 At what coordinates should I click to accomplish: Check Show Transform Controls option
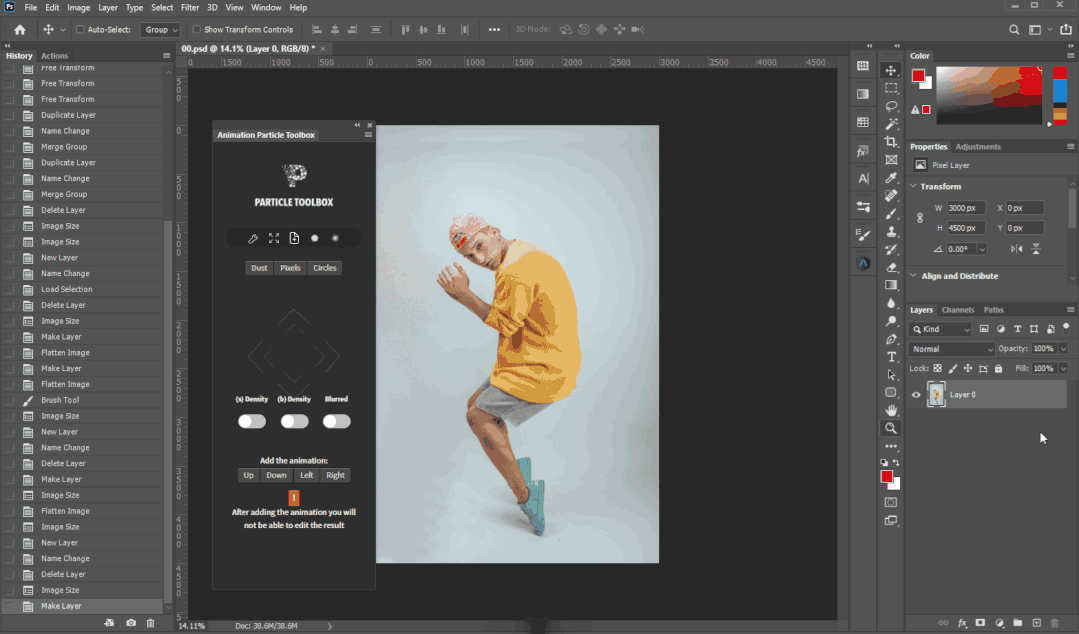(x=197, y=30)
